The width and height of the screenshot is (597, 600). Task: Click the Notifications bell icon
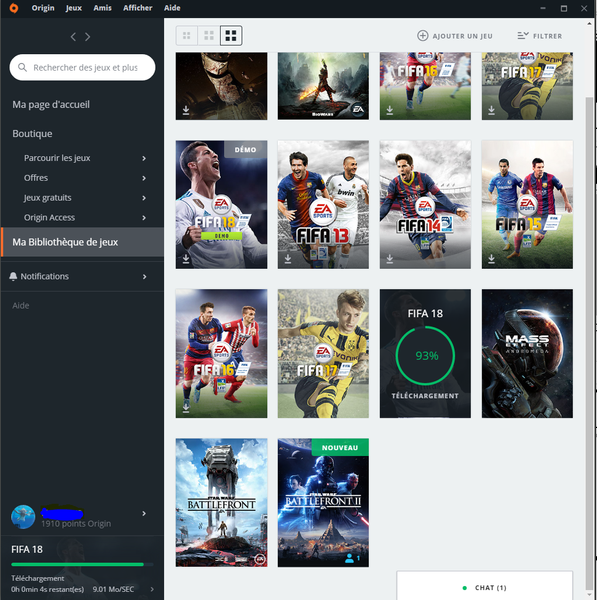click(x=13, y=276)
